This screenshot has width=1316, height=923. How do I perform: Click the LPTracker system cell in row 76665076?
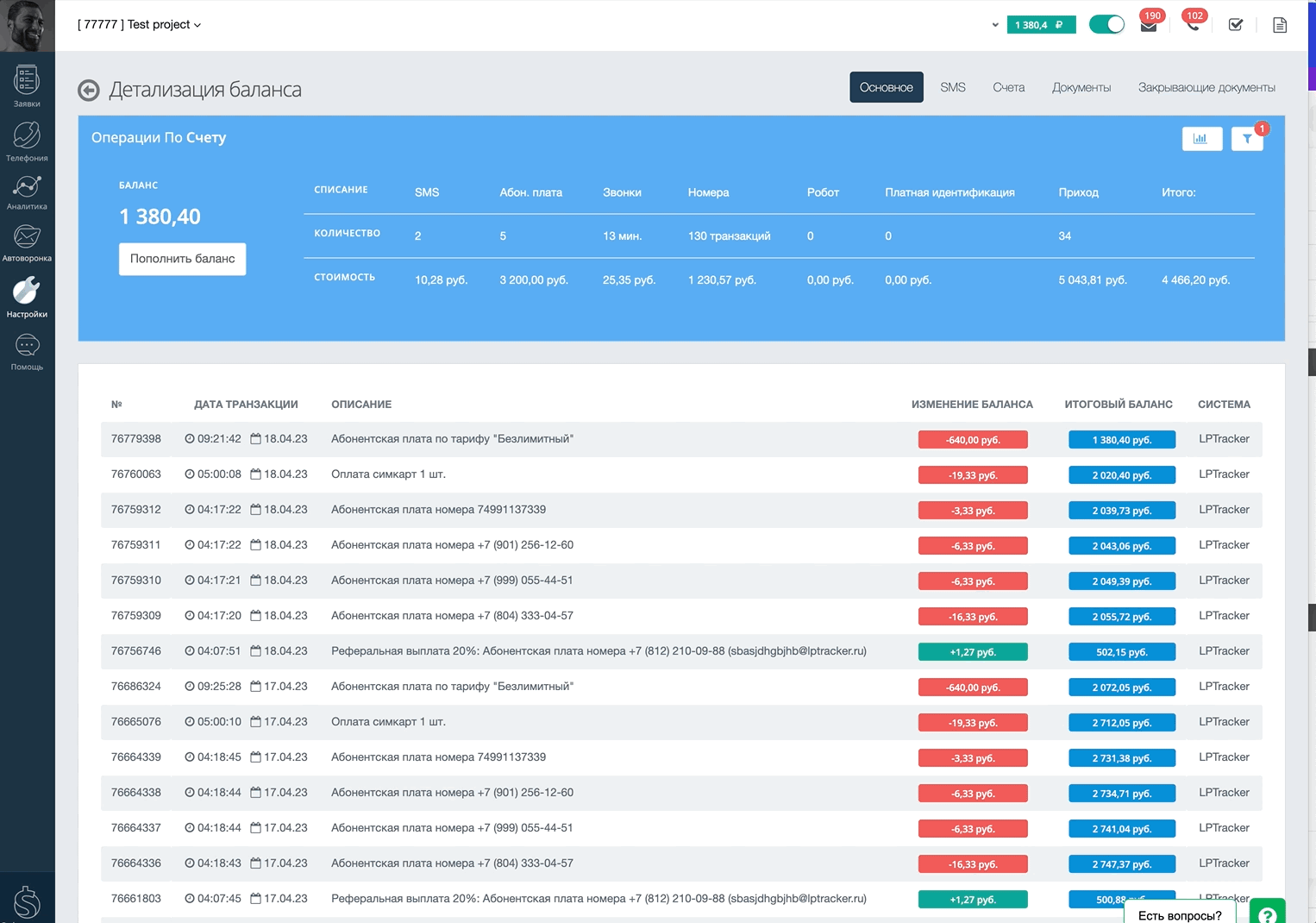1224,722
